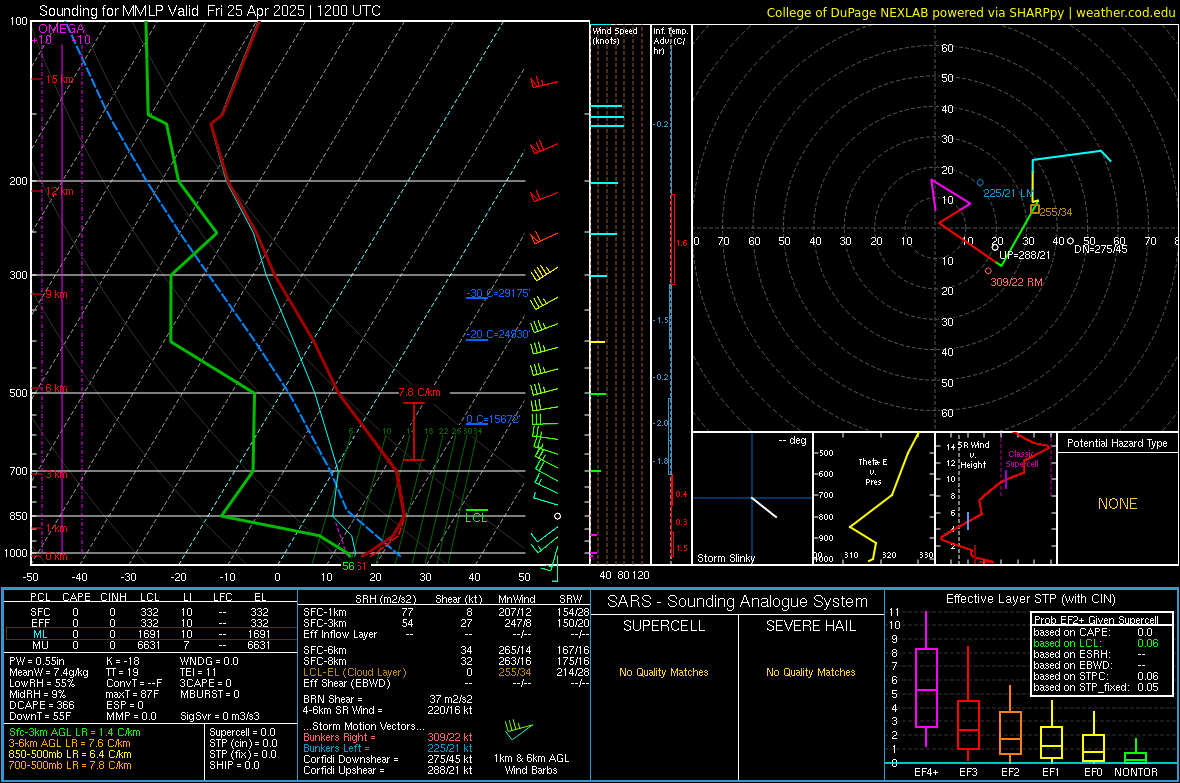1180x783 pixels.
Task: Click the SARS - Sounding Analogue System heading
Action: pos(738,602)
